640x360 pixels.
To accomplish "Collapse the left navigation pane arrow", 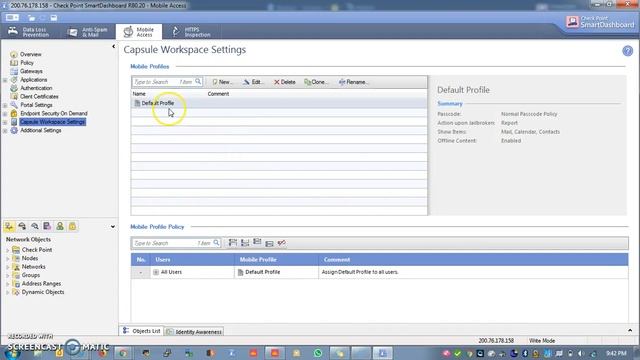I will click(113, 47).
